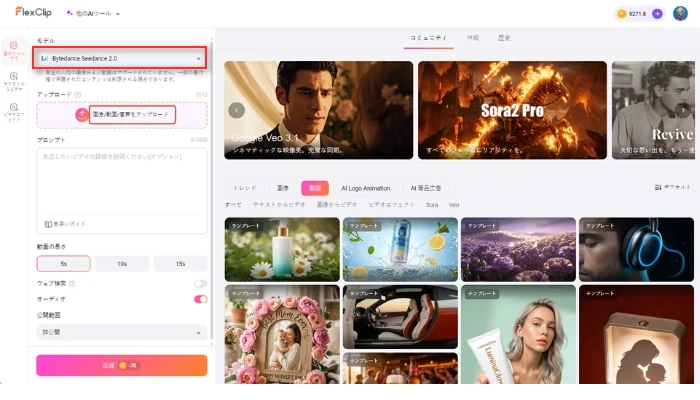This screenshot has height=400, width=700.
Task: Open the quick guide book icon link
Action: [65, 224]
